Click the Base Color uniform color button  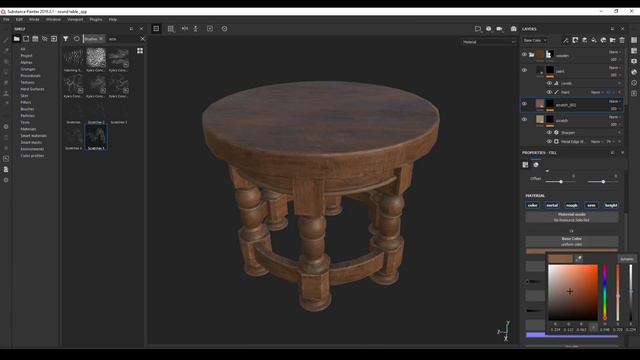572,241
